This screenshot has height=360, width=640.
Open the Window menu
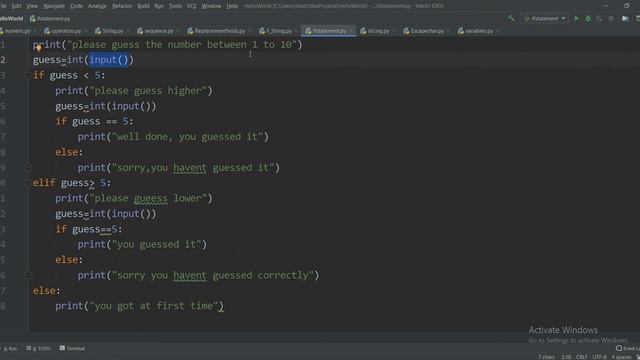tap(211, 6)
